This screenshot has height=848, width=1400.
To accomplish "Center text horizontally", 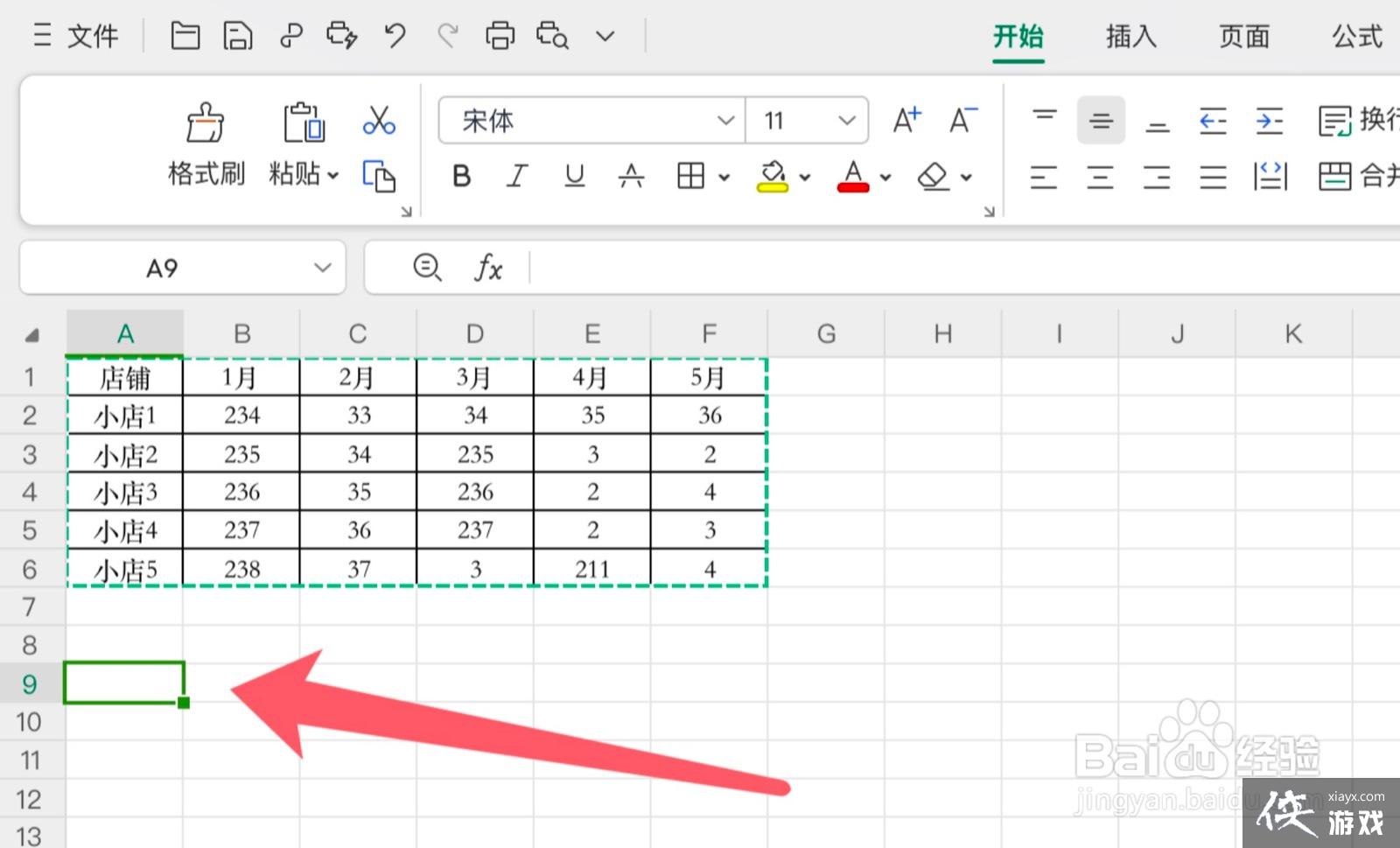I will pyautogui.click(x=1101, y=177).
